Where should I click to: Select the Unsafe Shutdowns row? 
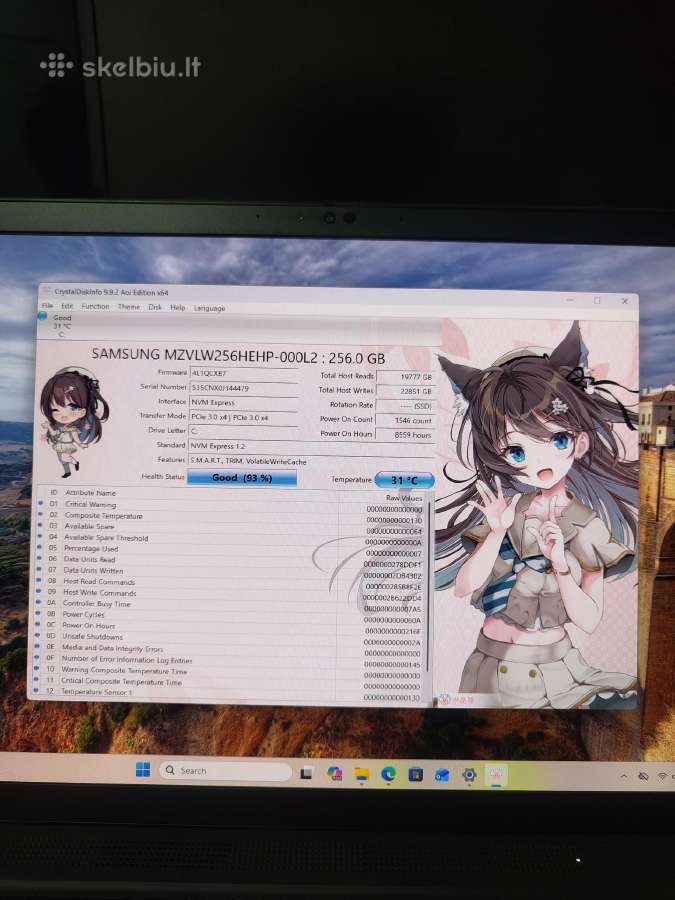(231, 638)
